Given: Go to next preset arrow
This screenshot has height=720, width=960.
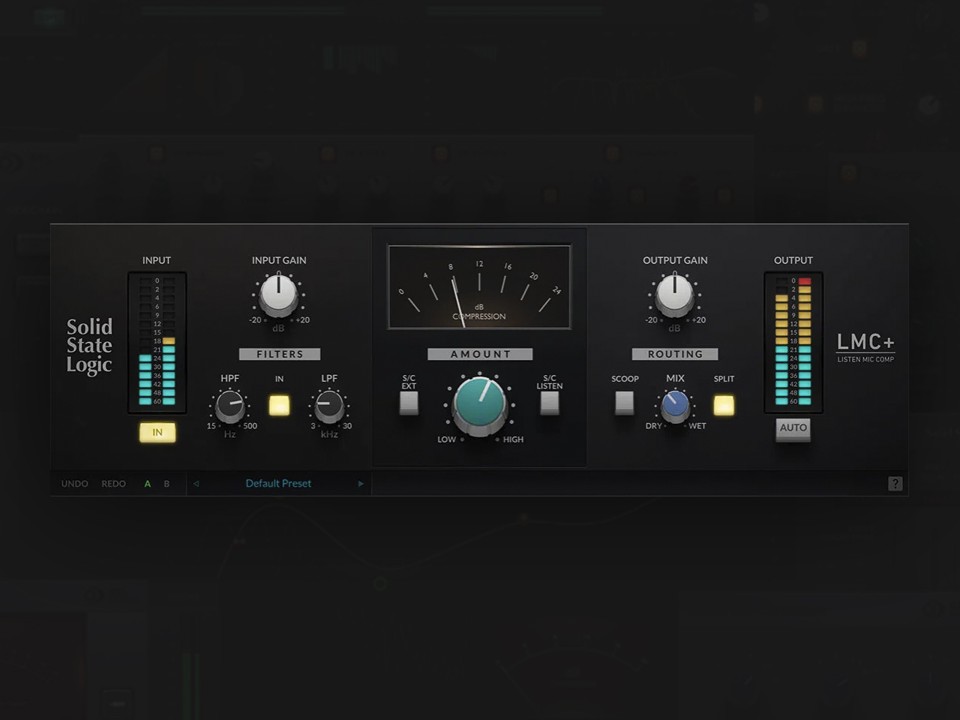Looking at the screenshot, I should (x=361, y=484).
